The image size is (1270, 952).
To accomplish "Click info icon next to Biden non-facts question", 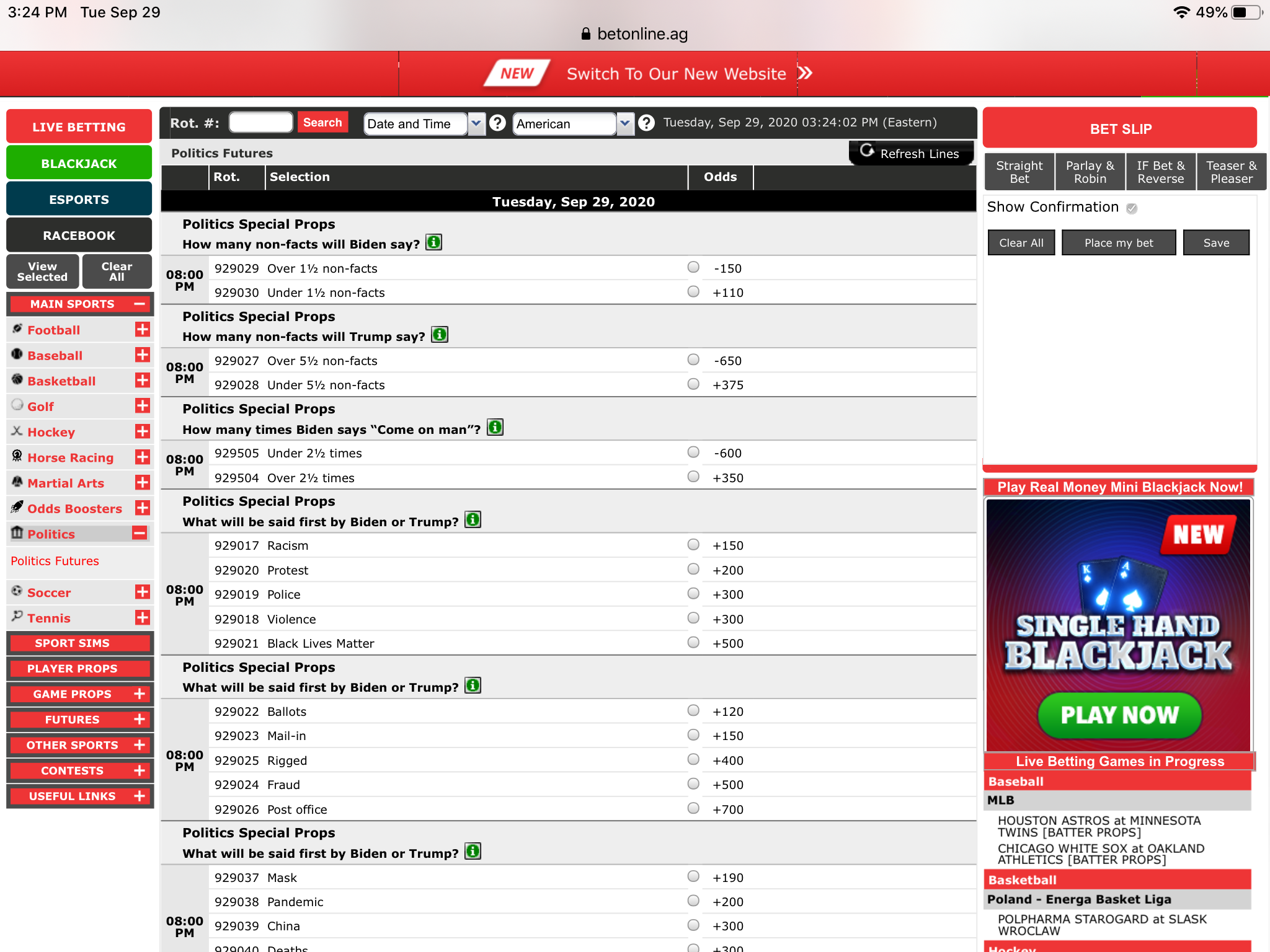I will 434,242.
